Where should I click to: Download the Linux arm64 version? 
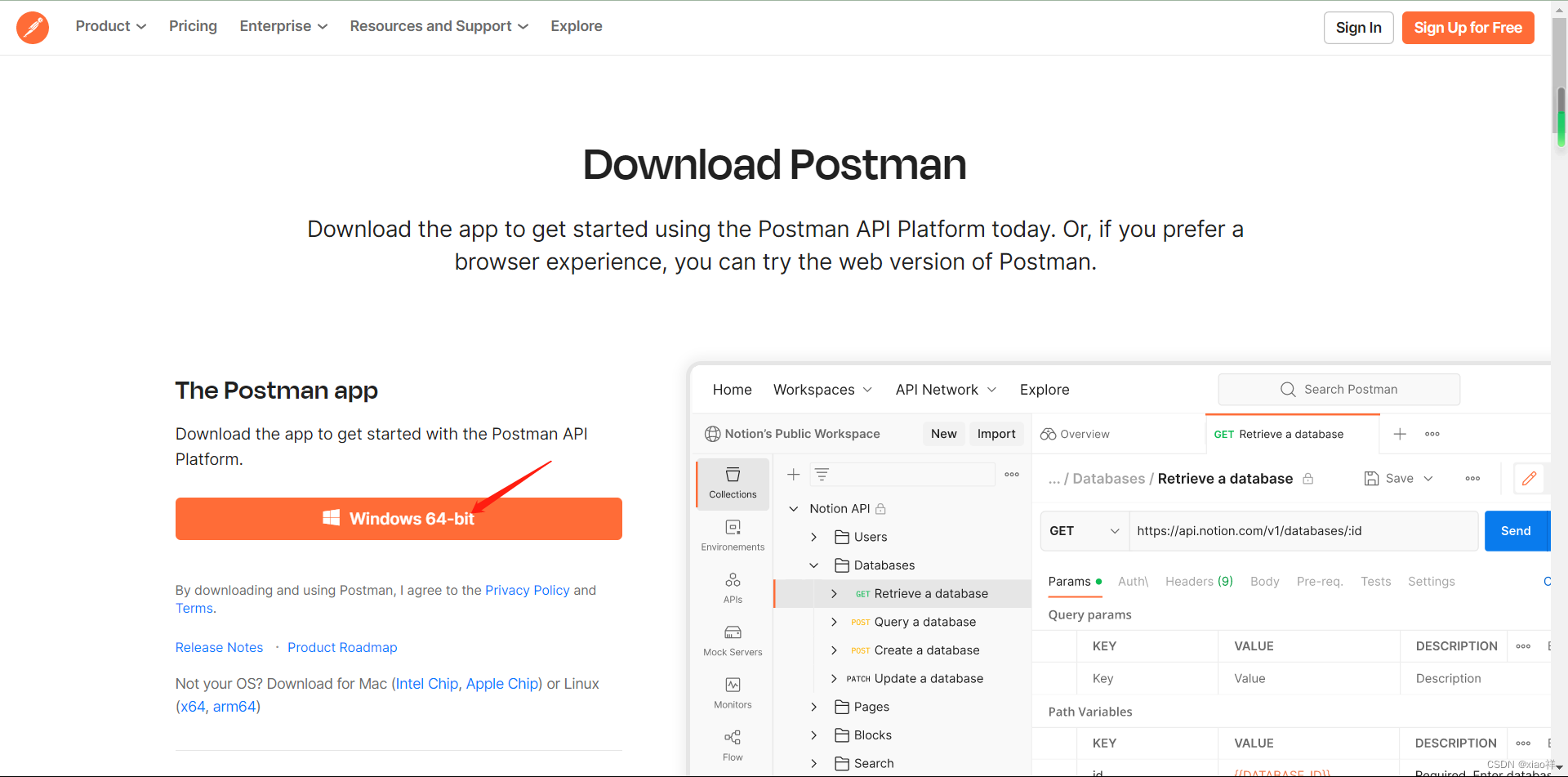(x=234, y=707)
